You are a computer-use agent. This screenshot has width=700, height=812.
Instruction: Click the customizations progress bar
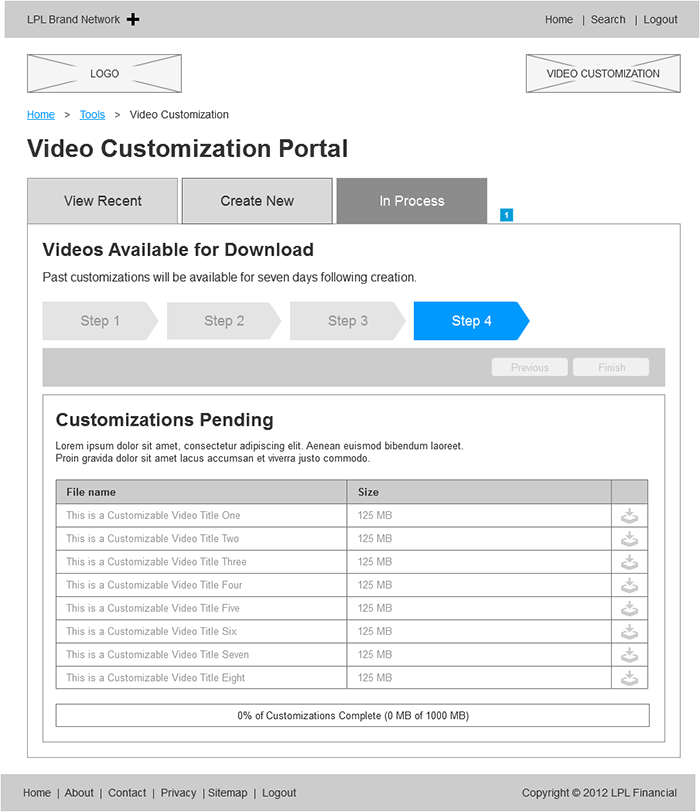point(353,715)
